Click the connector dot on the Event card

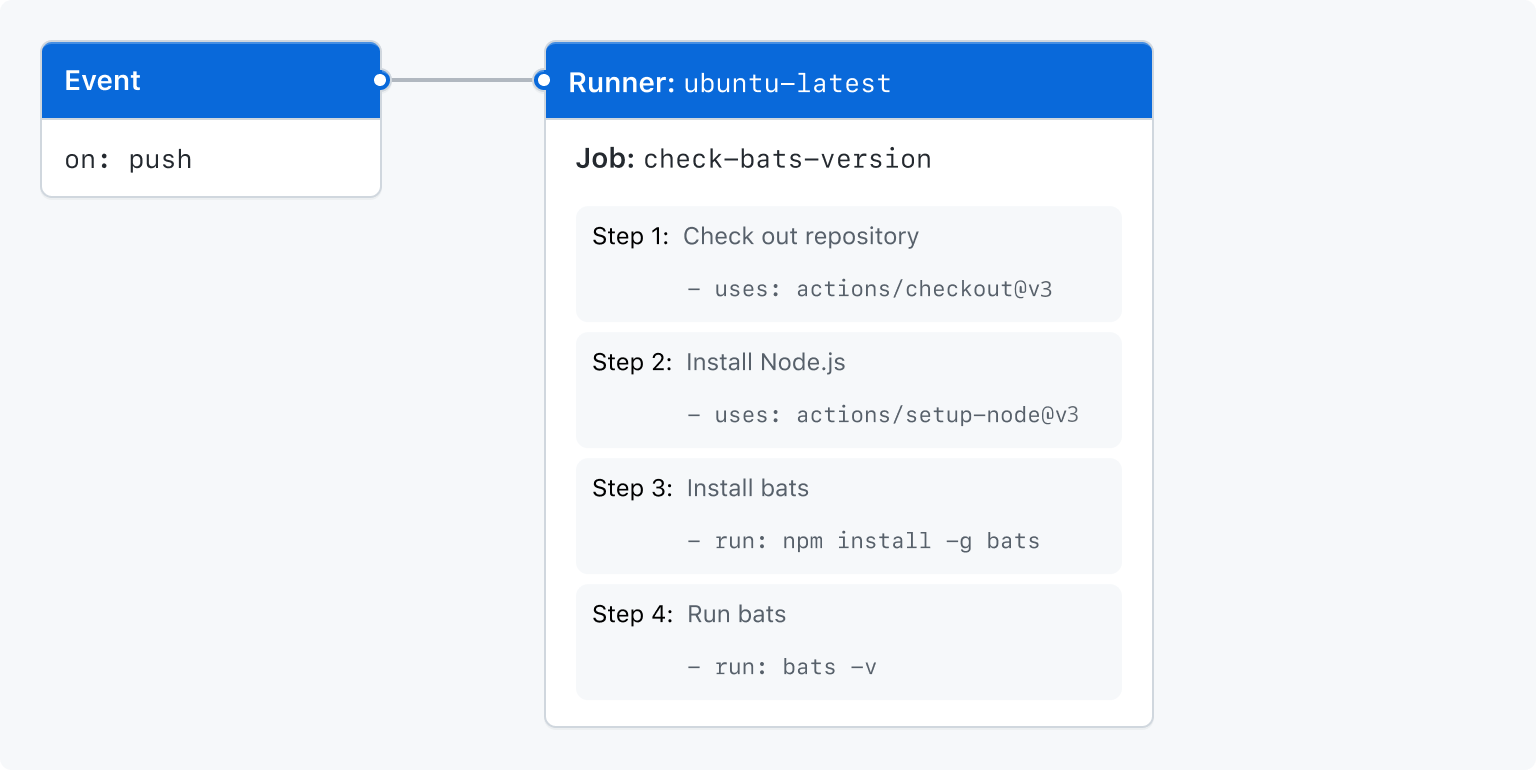pyautogui.click(x=379, y=80)
